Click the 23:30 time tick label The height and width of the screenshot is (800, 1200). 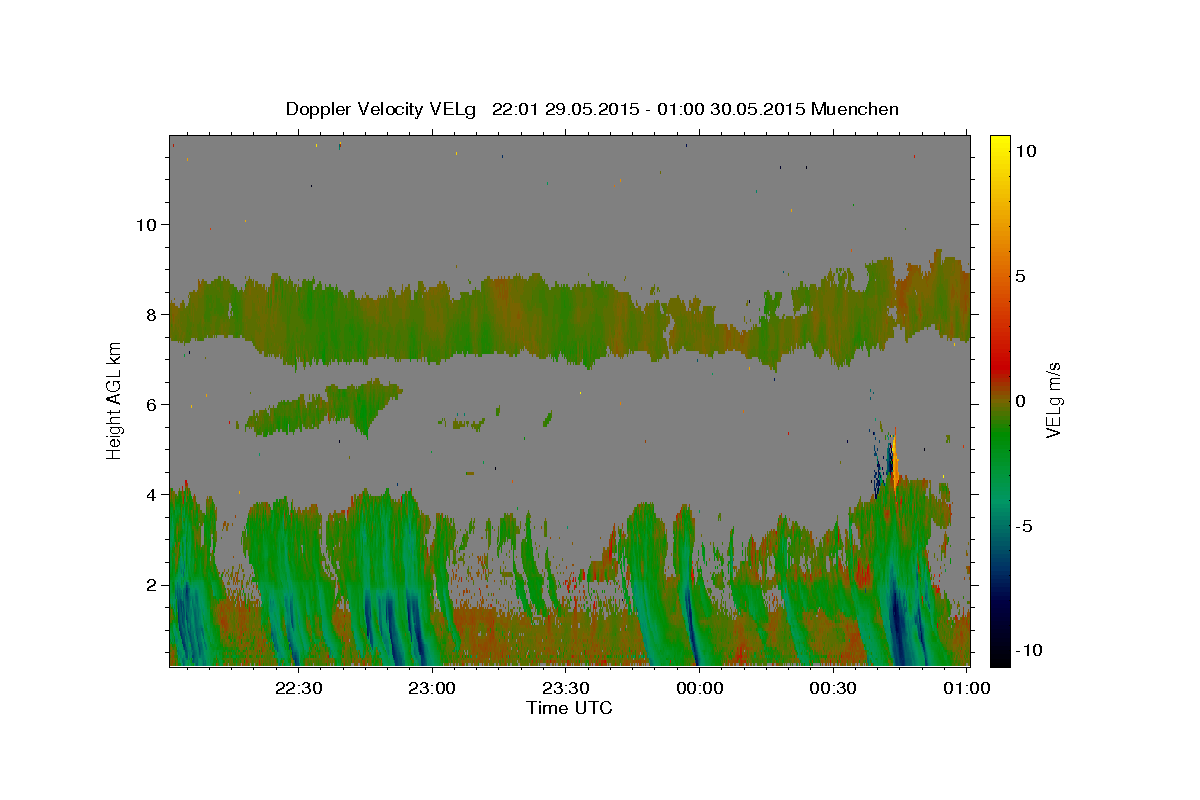click(x=567, y=688)
